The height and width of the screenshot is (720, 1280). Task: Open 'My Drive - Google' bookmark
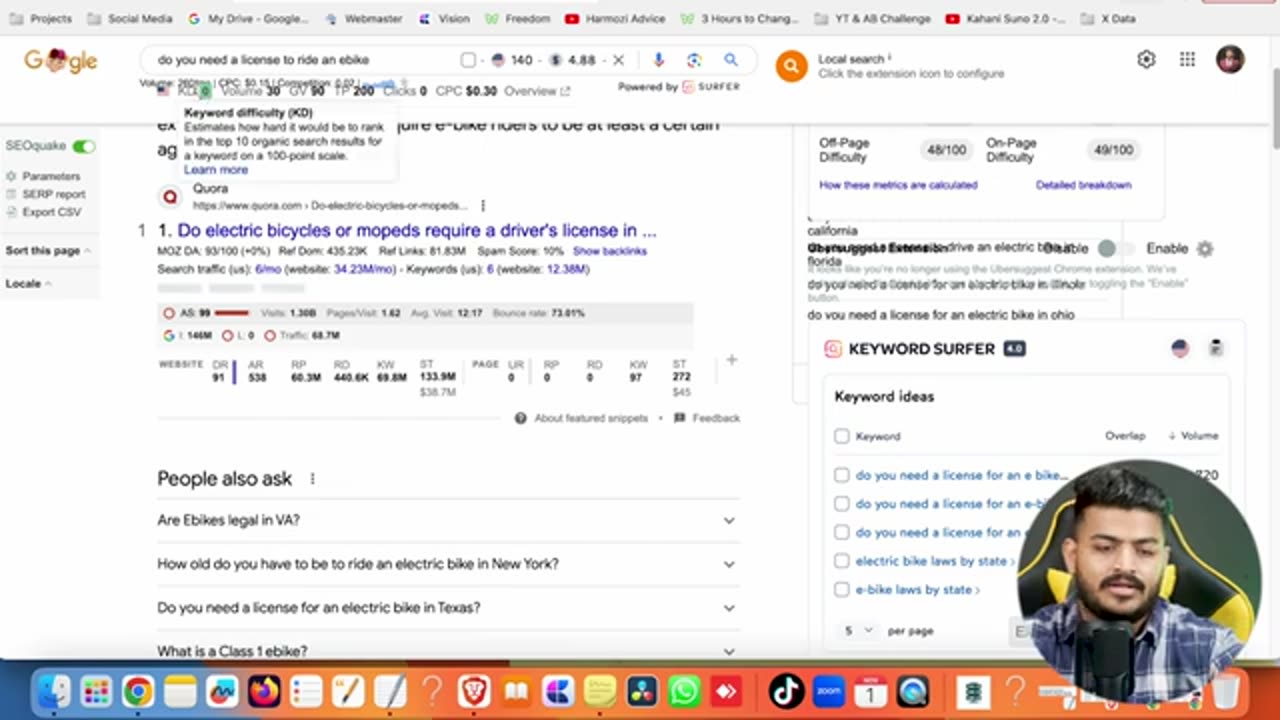[x=248, y=18]
